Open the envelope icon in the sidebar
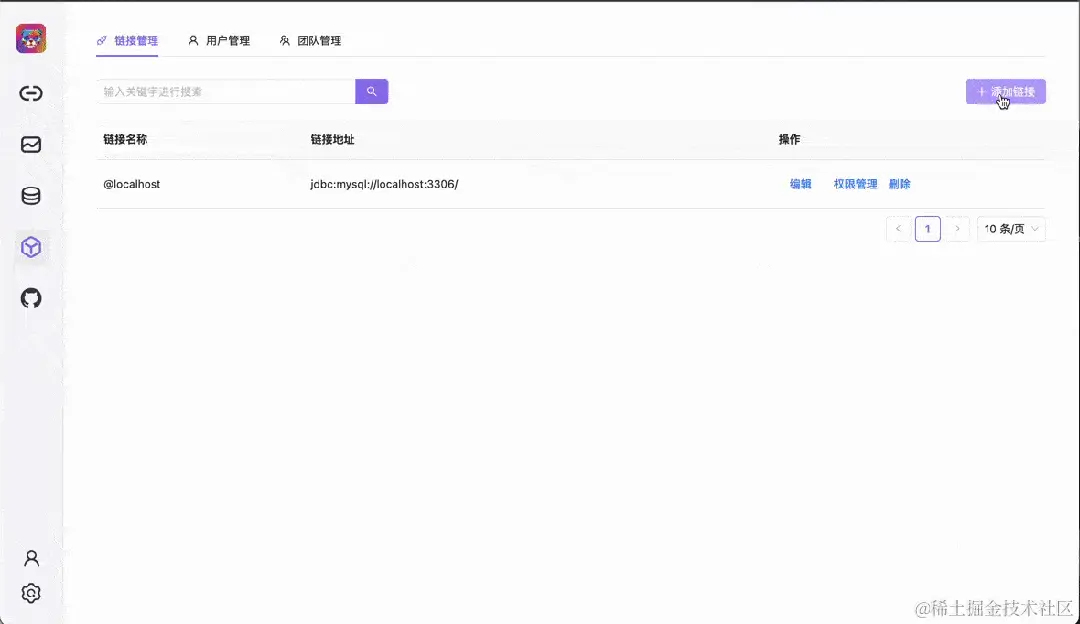The image size is (1080, 624). (x=31, y=144)
